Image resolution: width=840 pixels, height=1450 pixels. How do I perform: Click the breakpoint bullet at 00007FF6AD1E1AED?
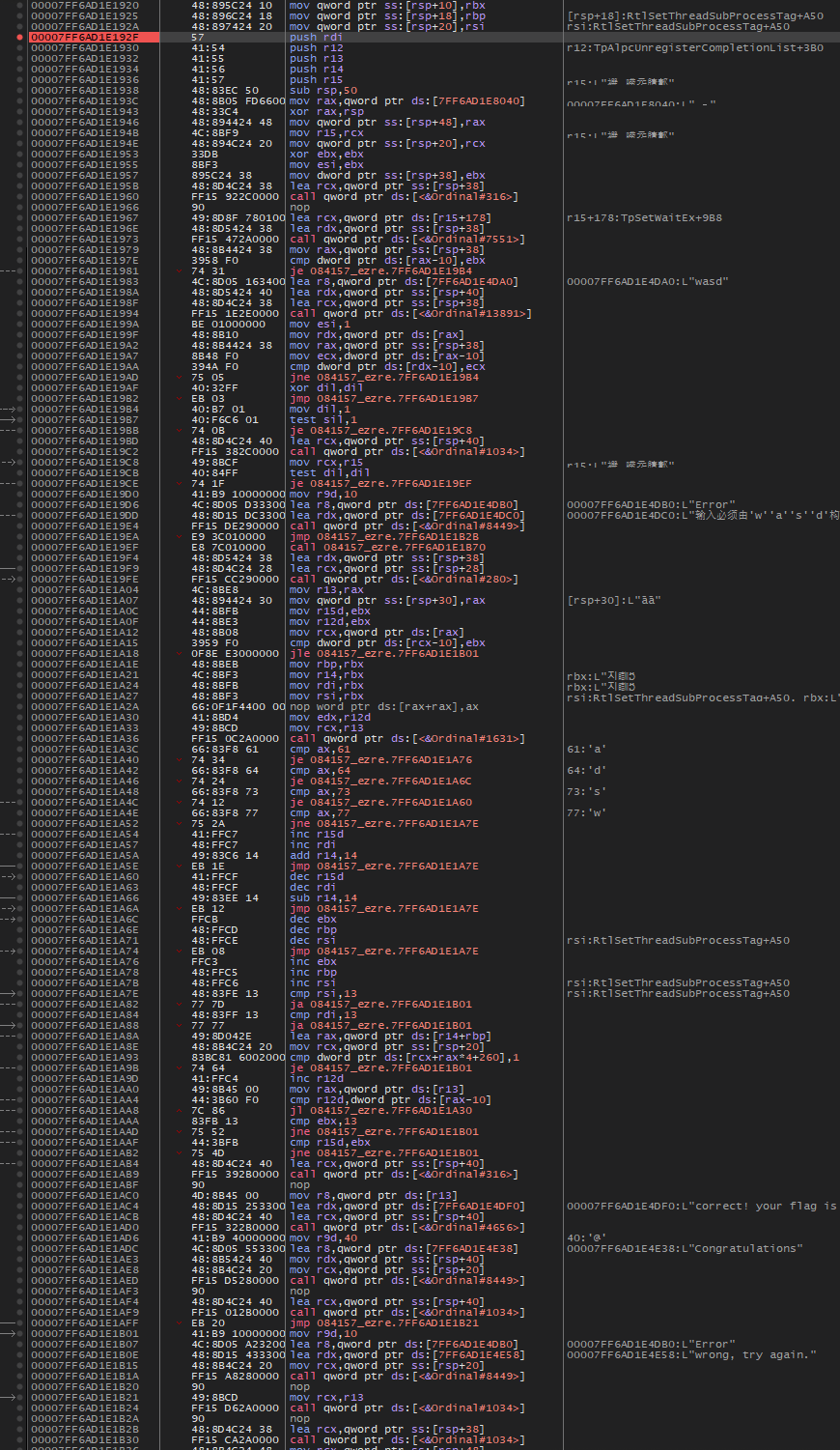[x=20, y=1281]
